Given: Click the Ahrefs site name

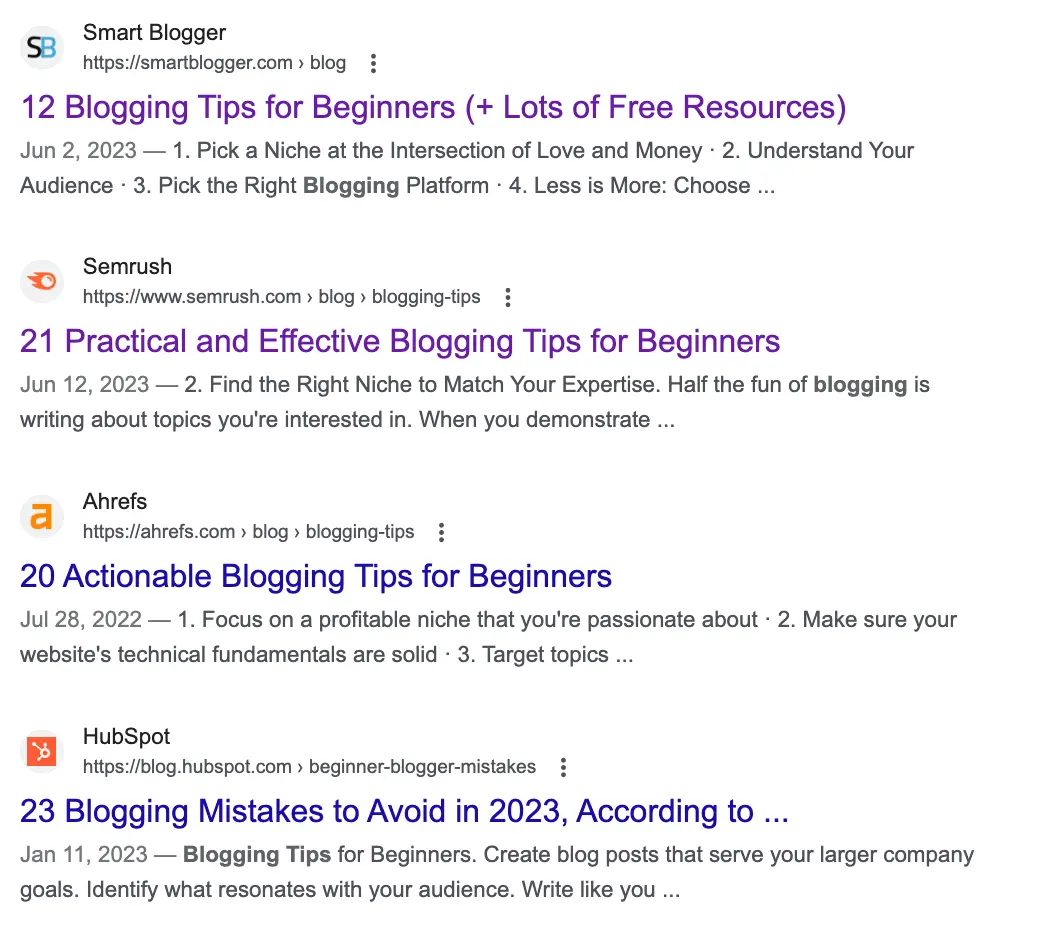Looking at the screenshot, I should (115, 501).
